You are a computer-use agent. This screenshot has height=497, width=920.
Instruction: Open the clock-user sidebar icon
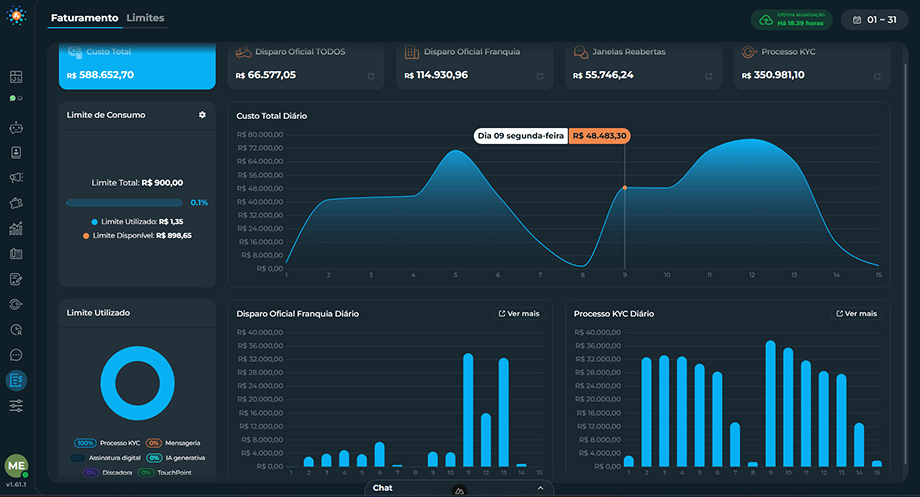coord(16,330)
